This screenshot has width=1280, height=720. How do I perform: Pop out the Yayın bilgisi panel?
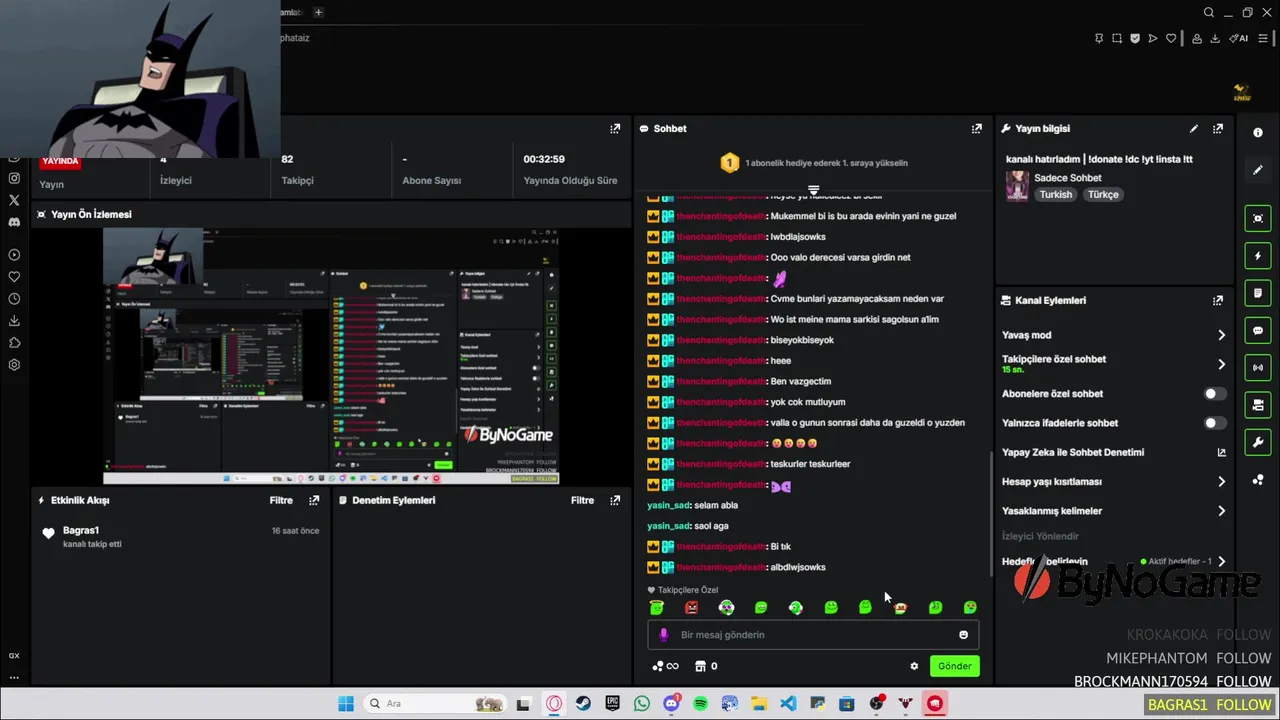[1217, 128]
